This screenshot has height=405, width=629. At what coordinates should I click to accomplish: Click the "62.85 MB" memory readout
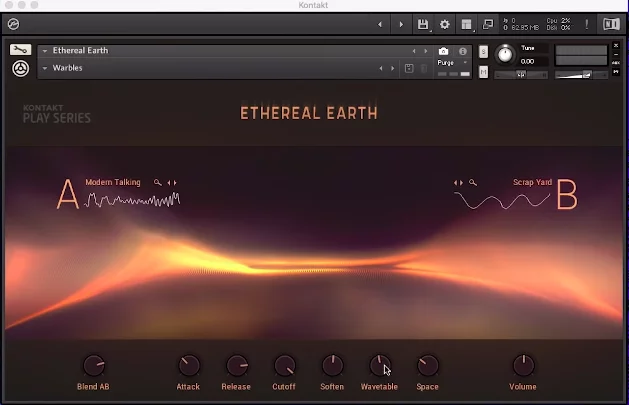(x=525, y=28)
